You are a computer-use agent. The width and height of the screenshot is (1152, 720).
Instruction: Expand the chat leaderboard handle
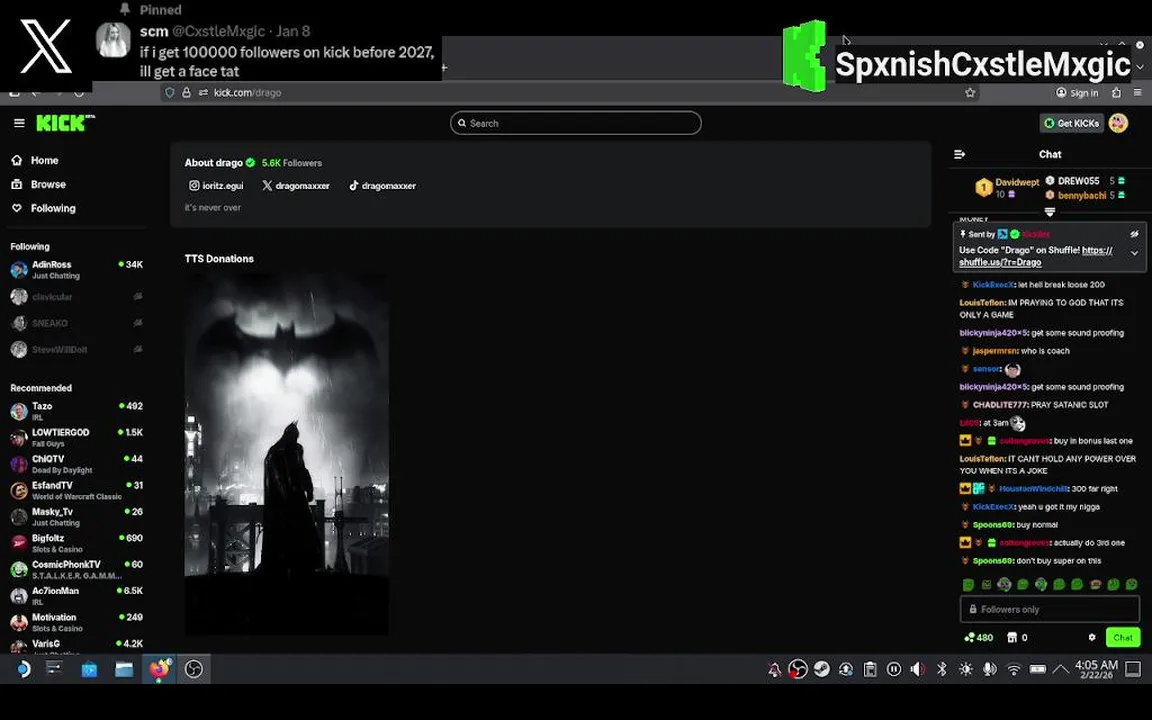click(1050, 212)
